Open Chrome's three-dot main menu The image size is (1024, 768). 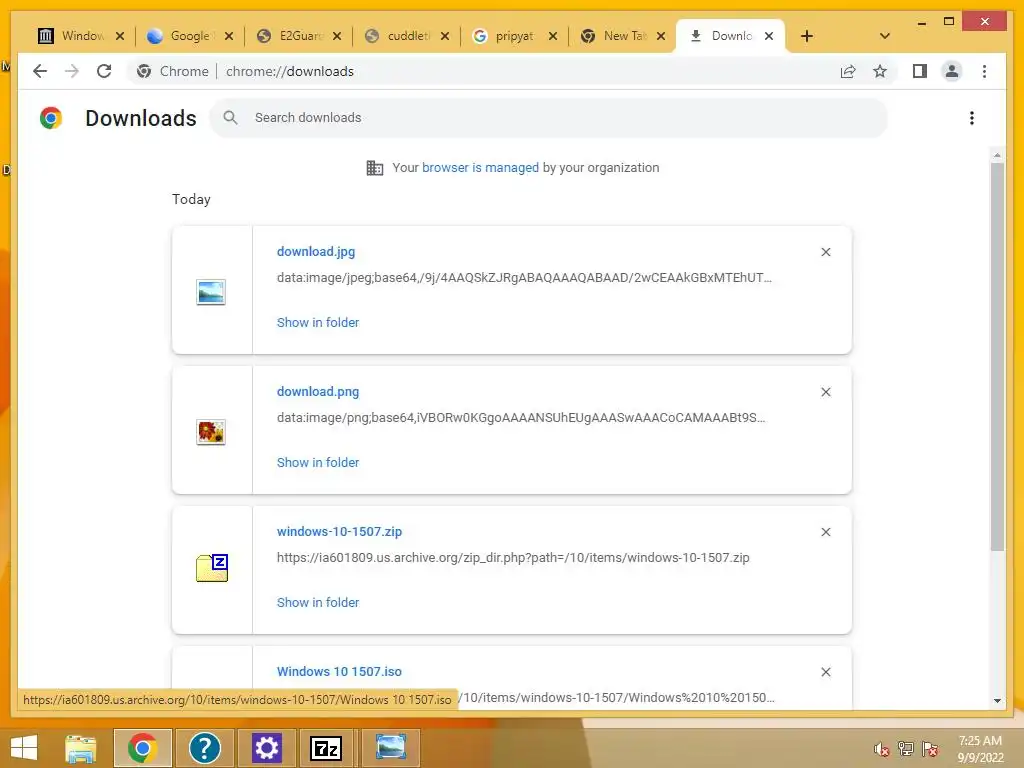(x=984, y=71)
